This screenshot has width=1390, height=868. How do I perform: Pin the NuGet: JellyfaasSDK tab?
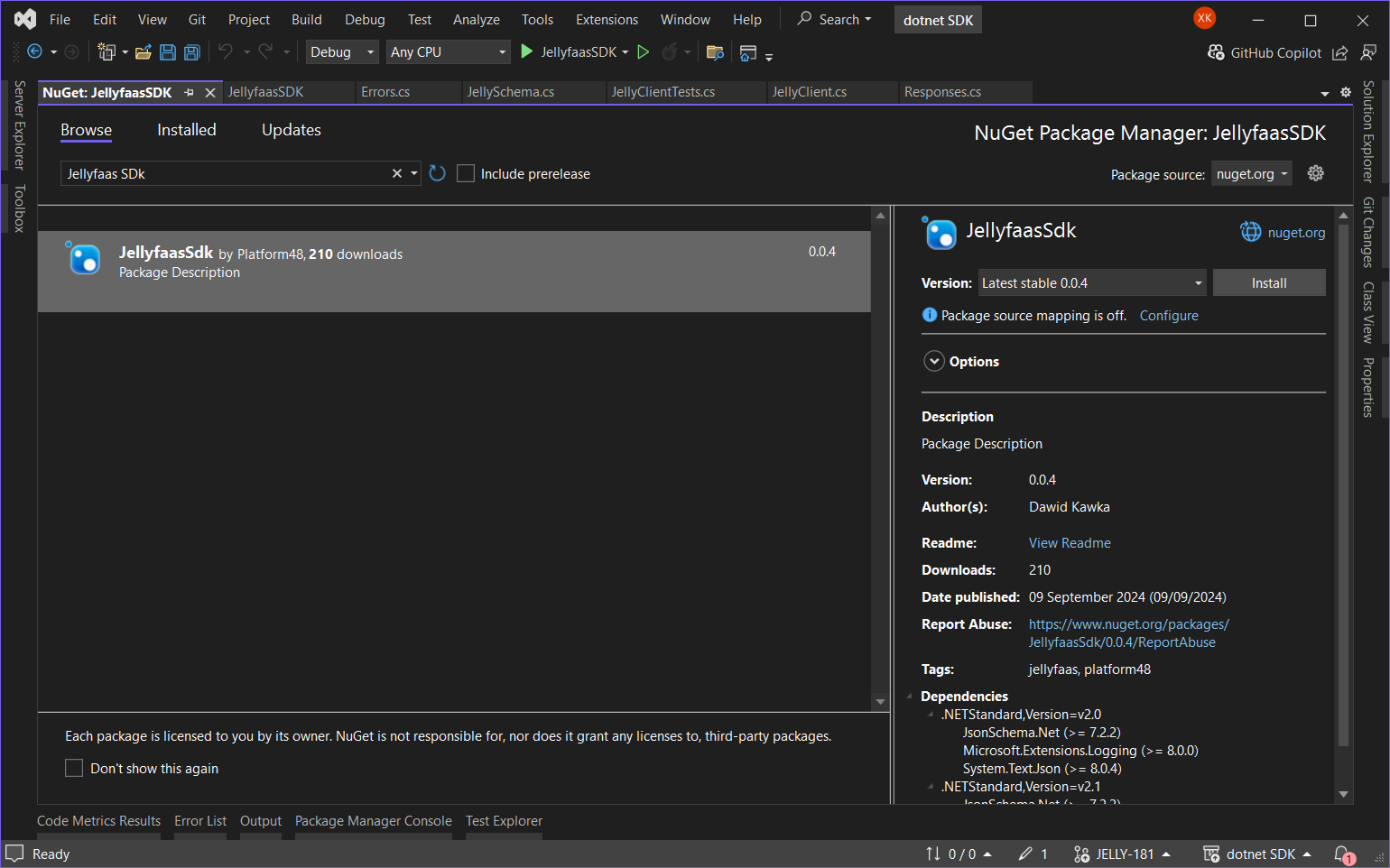pos(190,92)
